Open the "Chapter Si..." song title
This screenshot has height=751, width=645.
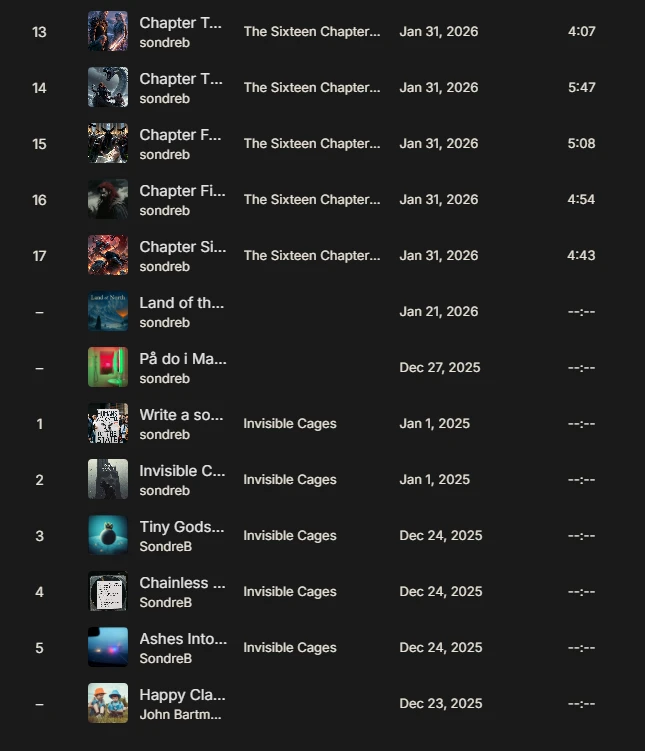click(x=182, y=246)
